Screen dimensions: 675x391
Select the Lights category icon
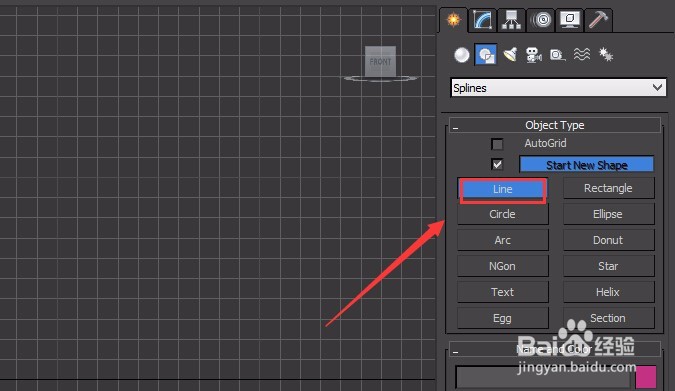[510, 55]
